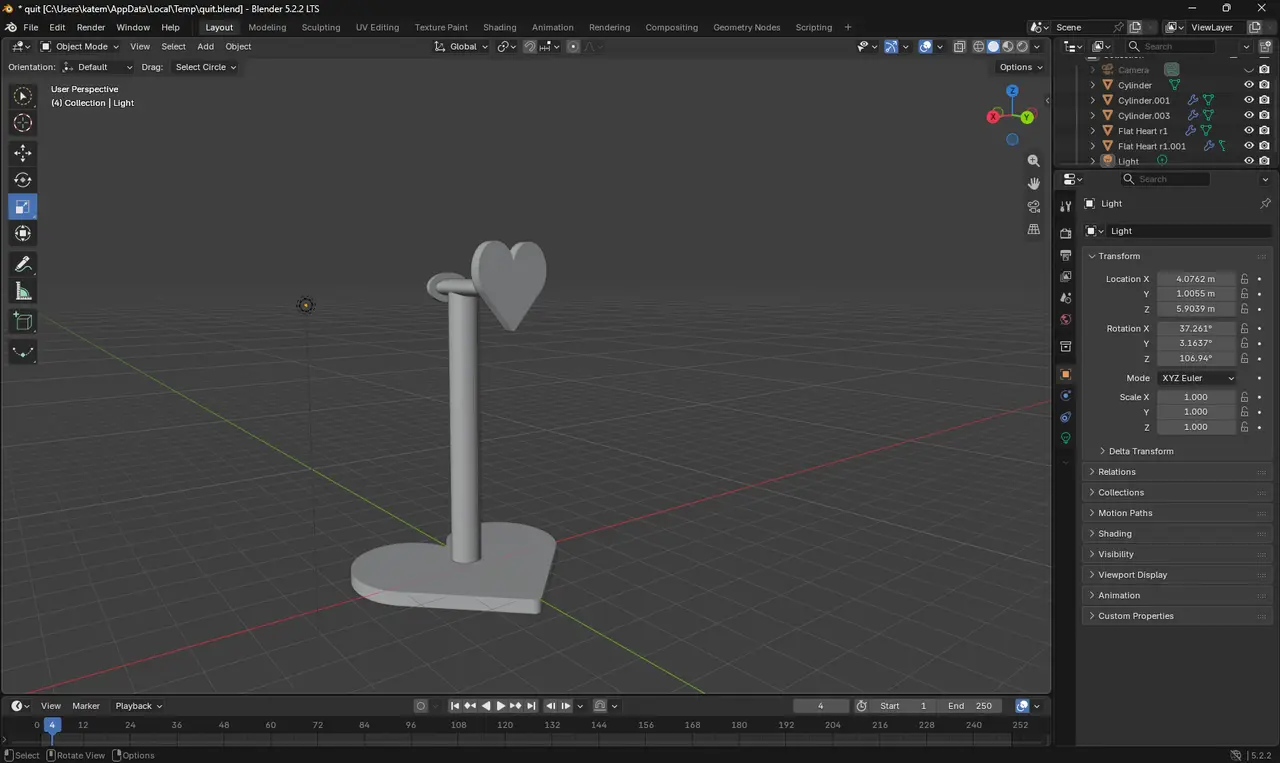
Task: Hide Cylinder.001 in viewport via eye icon
Action: click(1248, 100)
